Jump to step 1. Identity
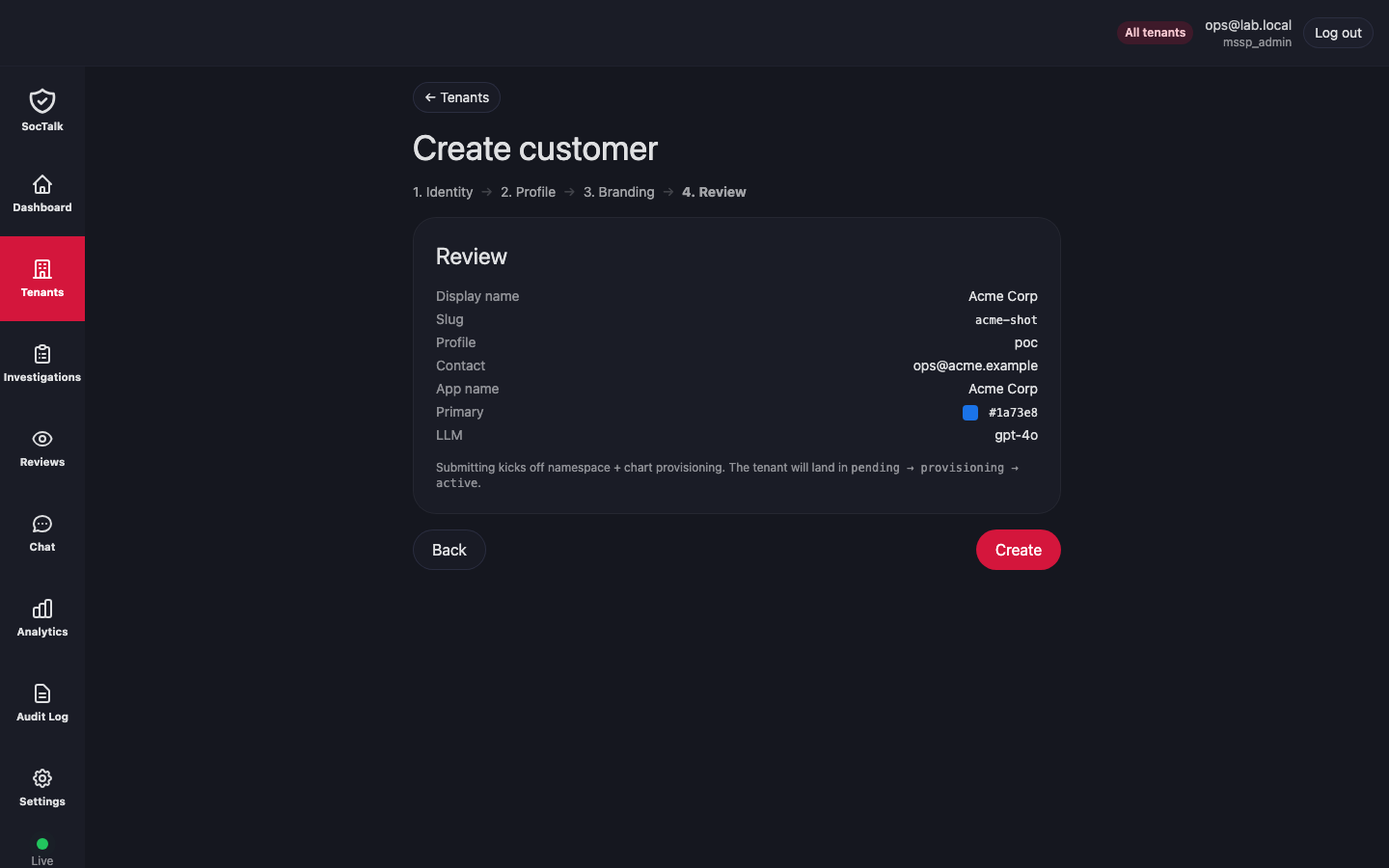Viewport: 1389px width, 868px height. (443, 192)
